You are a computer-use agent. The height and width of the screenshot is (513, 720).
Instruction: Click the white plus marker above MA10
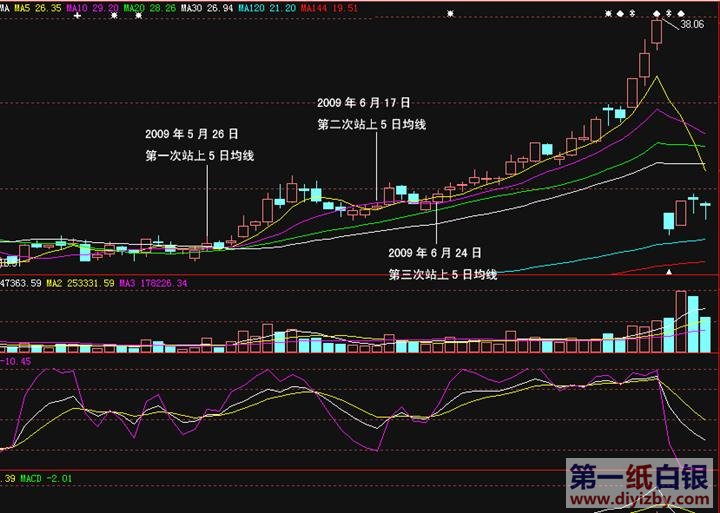[x=78, y=14]
